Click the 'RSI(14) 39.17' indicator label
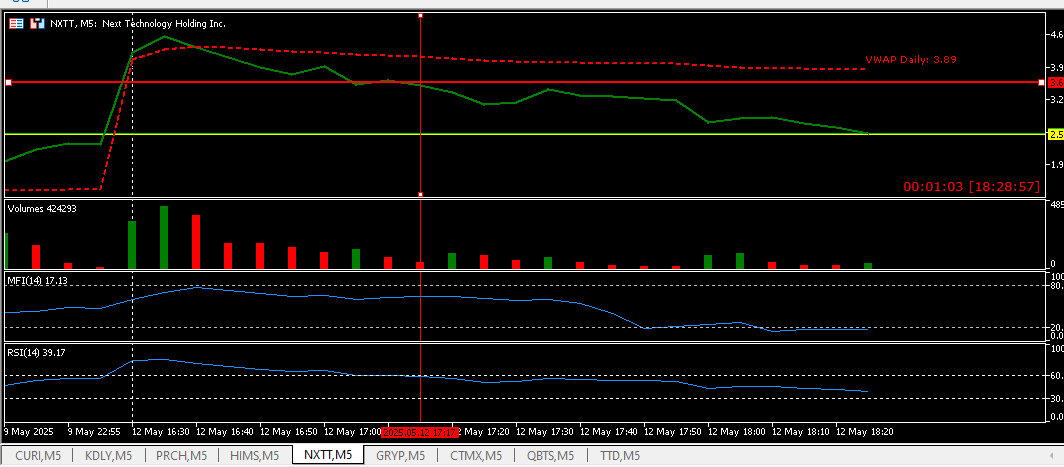Screen dimensions: 1064x467 (x=37, y=352)
